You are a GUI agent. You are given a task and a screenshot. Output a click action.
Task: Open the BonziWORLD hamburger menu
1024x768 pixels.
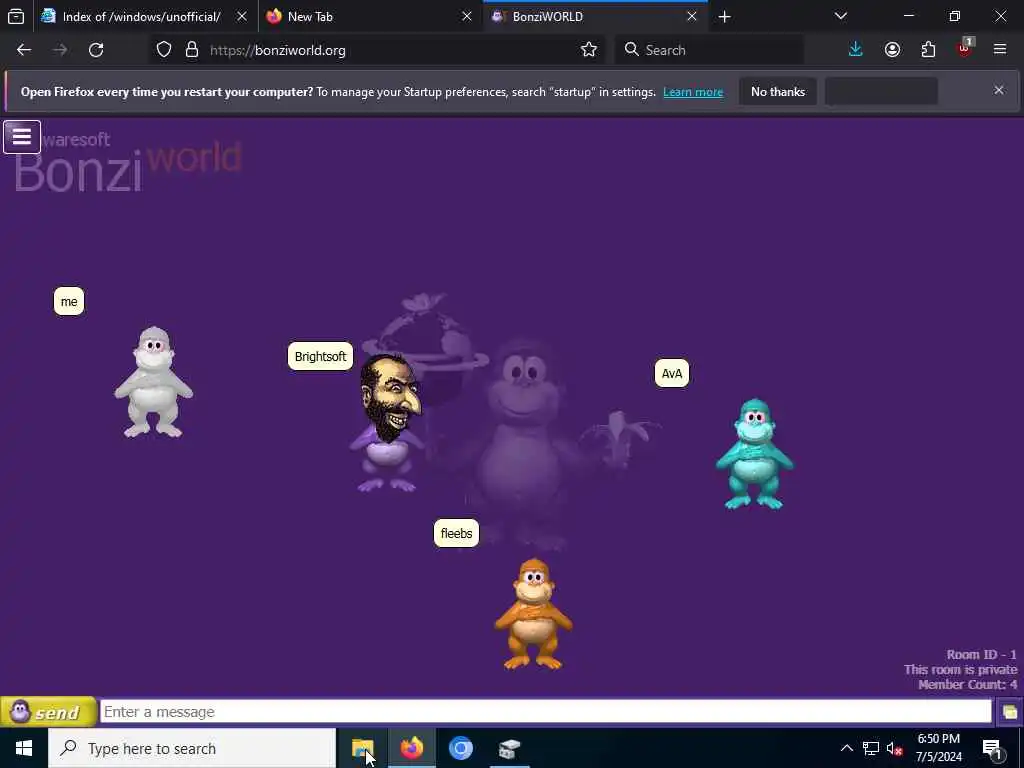click(x=22, y=136)
